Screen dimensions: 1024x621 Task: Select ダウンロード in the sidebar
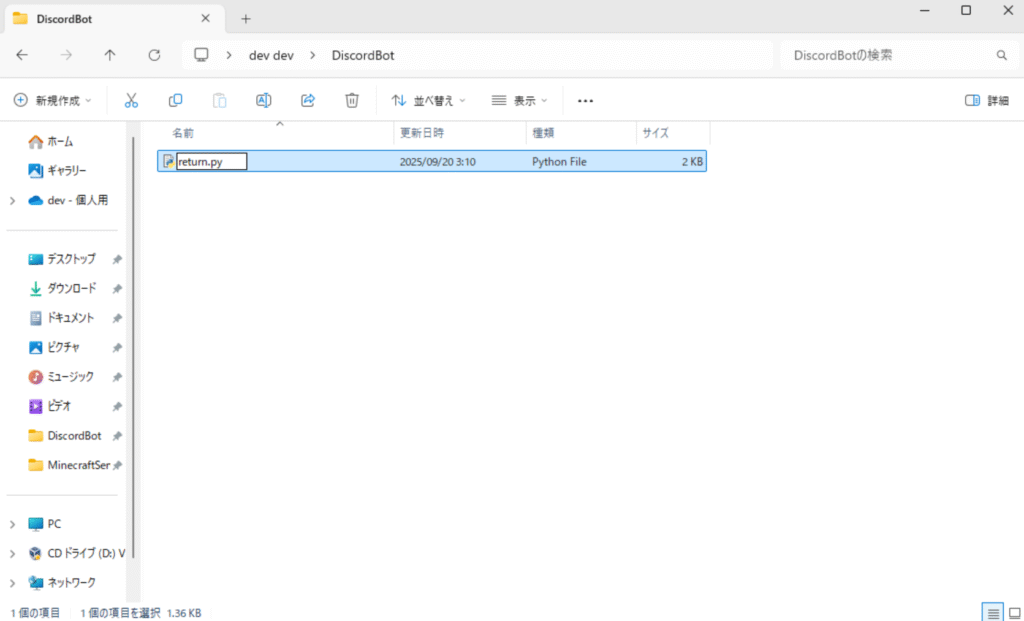coord(71,288)
